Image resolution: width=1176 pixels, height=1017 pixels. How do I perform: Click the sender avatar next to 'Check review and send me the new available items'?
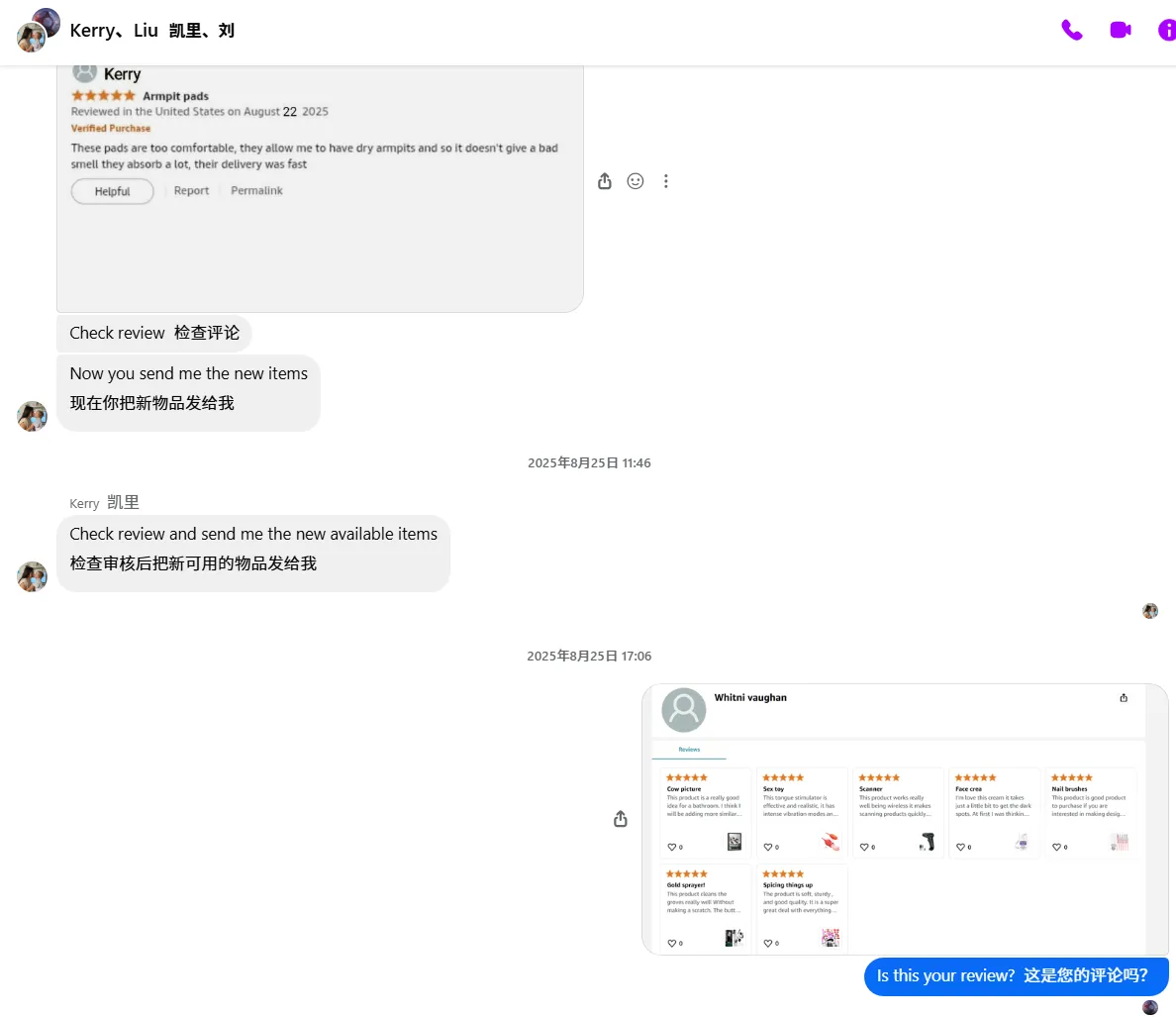[33, 576]
